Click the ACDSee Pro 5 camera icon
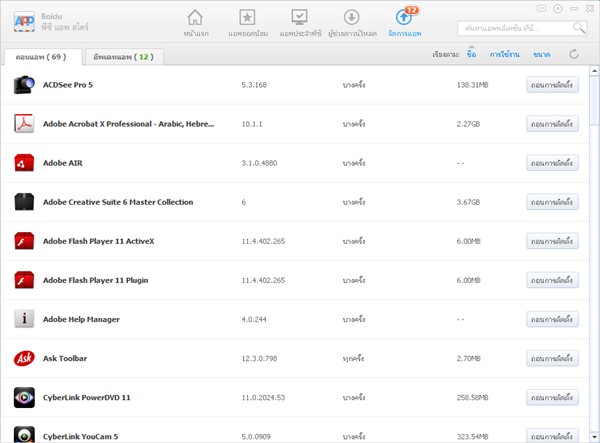This screenshot has width=600, height=443. 24,85
